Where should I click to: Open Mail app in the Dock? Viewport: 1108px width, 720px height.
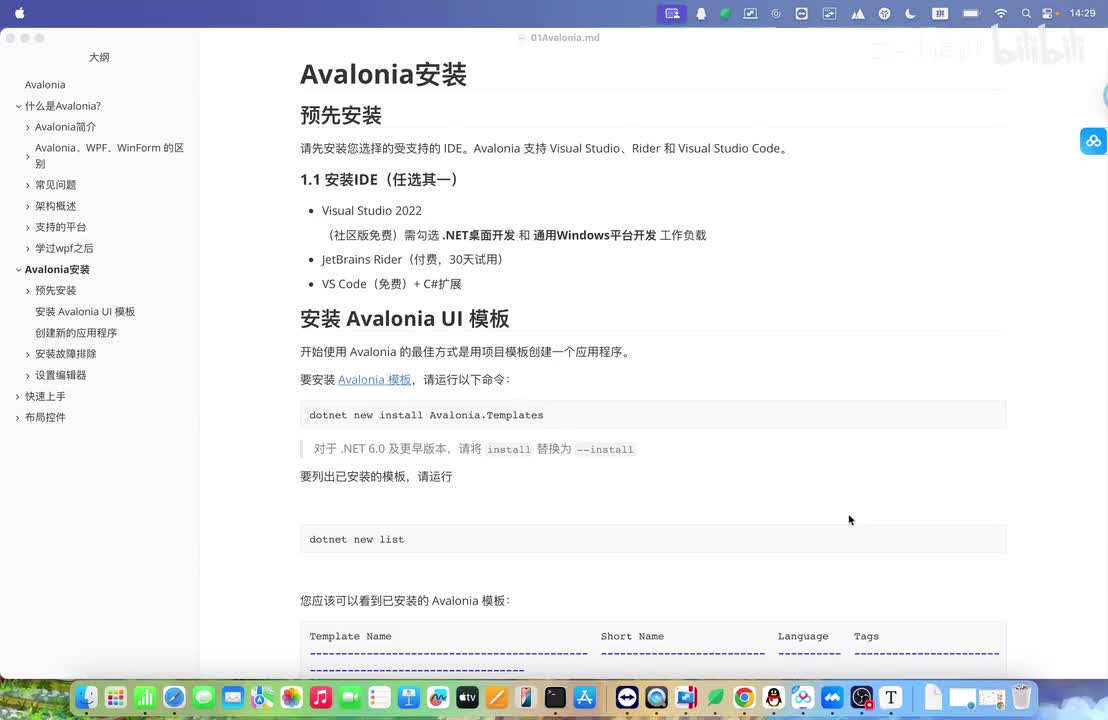click(x=233, y=698)
